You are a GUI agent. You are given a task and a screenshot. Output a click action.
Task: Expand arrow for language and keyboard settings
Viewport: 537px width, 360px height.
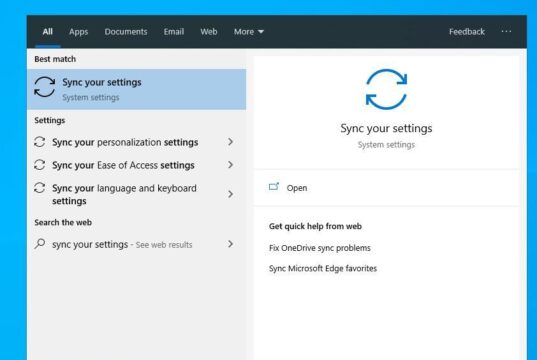[x=230, y=194]
